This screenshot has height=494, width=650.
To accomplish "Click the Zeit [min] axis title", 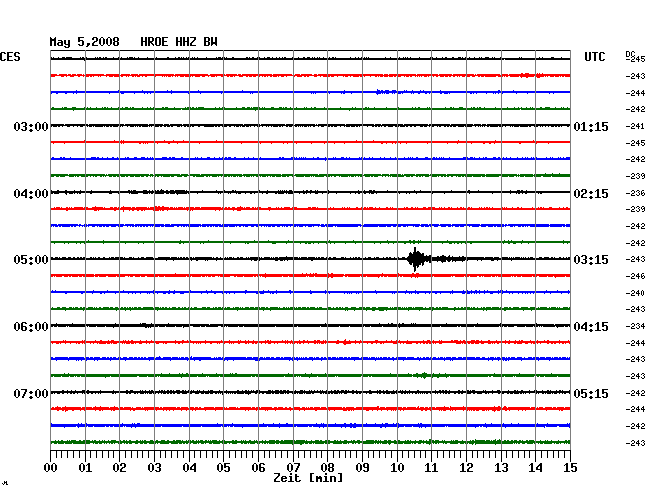I will pos(308,478).
